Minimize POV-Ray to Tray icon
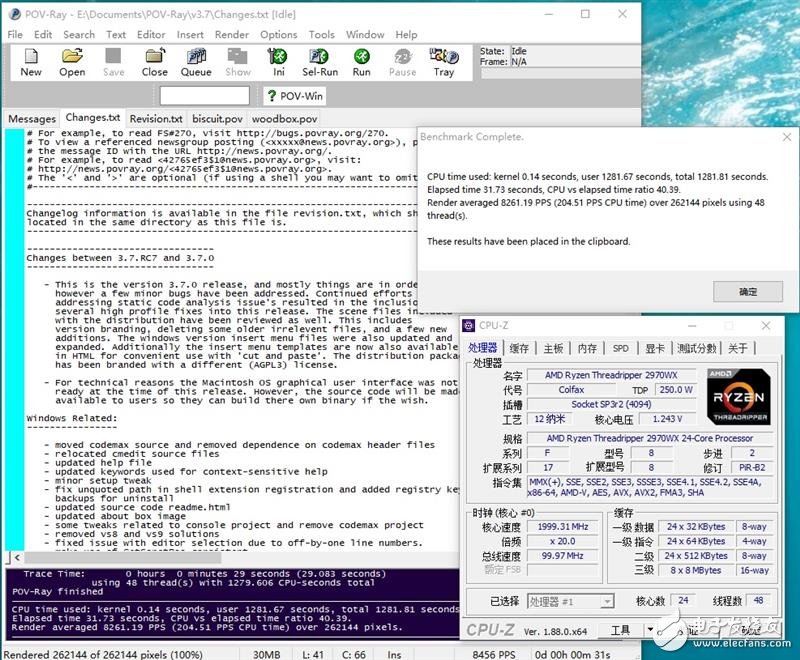The width and height of the screenshot is (800, 660). pos(444,62)
